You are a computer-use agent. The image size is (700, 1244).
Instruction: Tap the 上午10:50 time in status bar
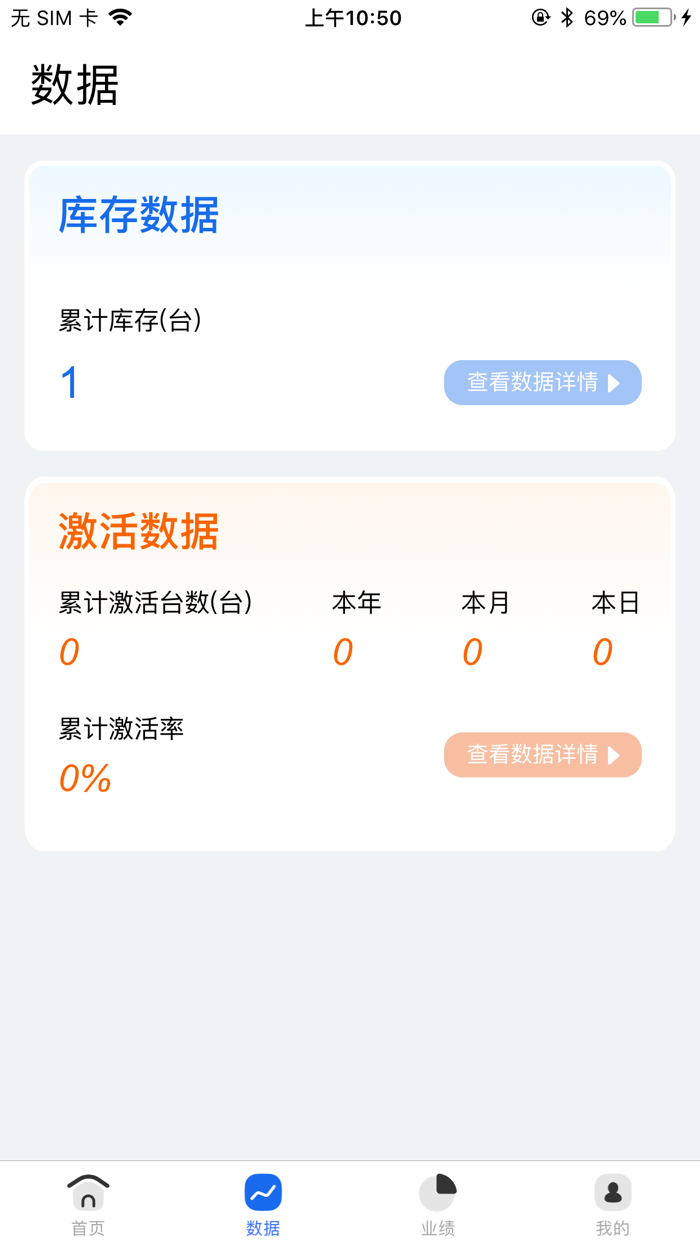[350, 16]
